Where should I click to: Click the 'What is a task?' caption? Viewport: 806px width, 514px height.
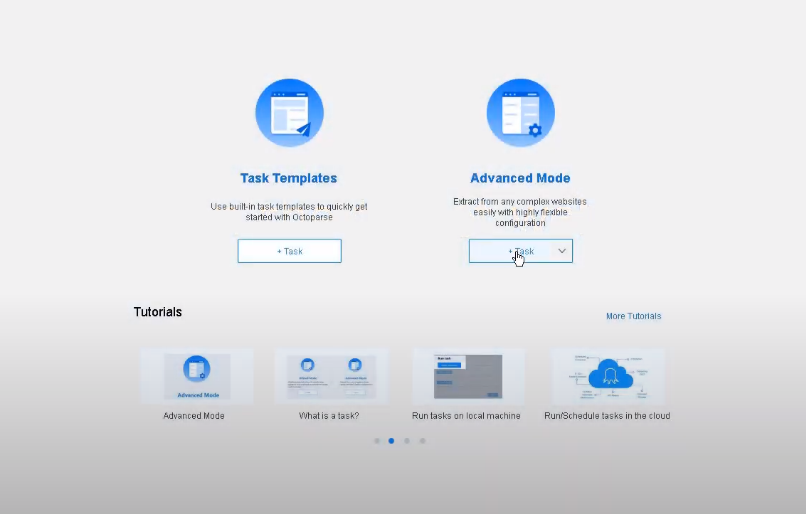click(x=329, y=416)
